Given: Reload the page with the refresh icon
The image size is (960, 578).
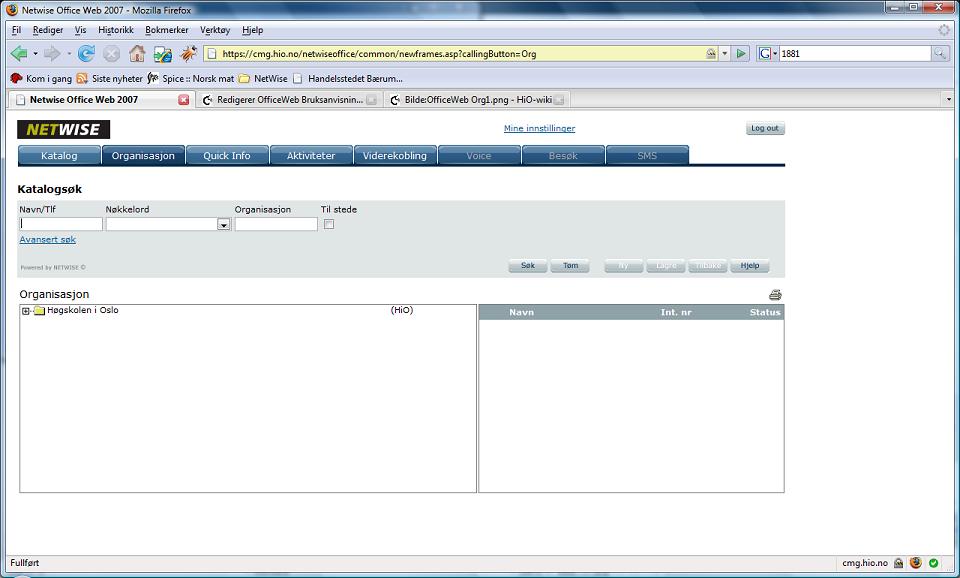Looking at the screenshot, I should [x=86, y=54].
